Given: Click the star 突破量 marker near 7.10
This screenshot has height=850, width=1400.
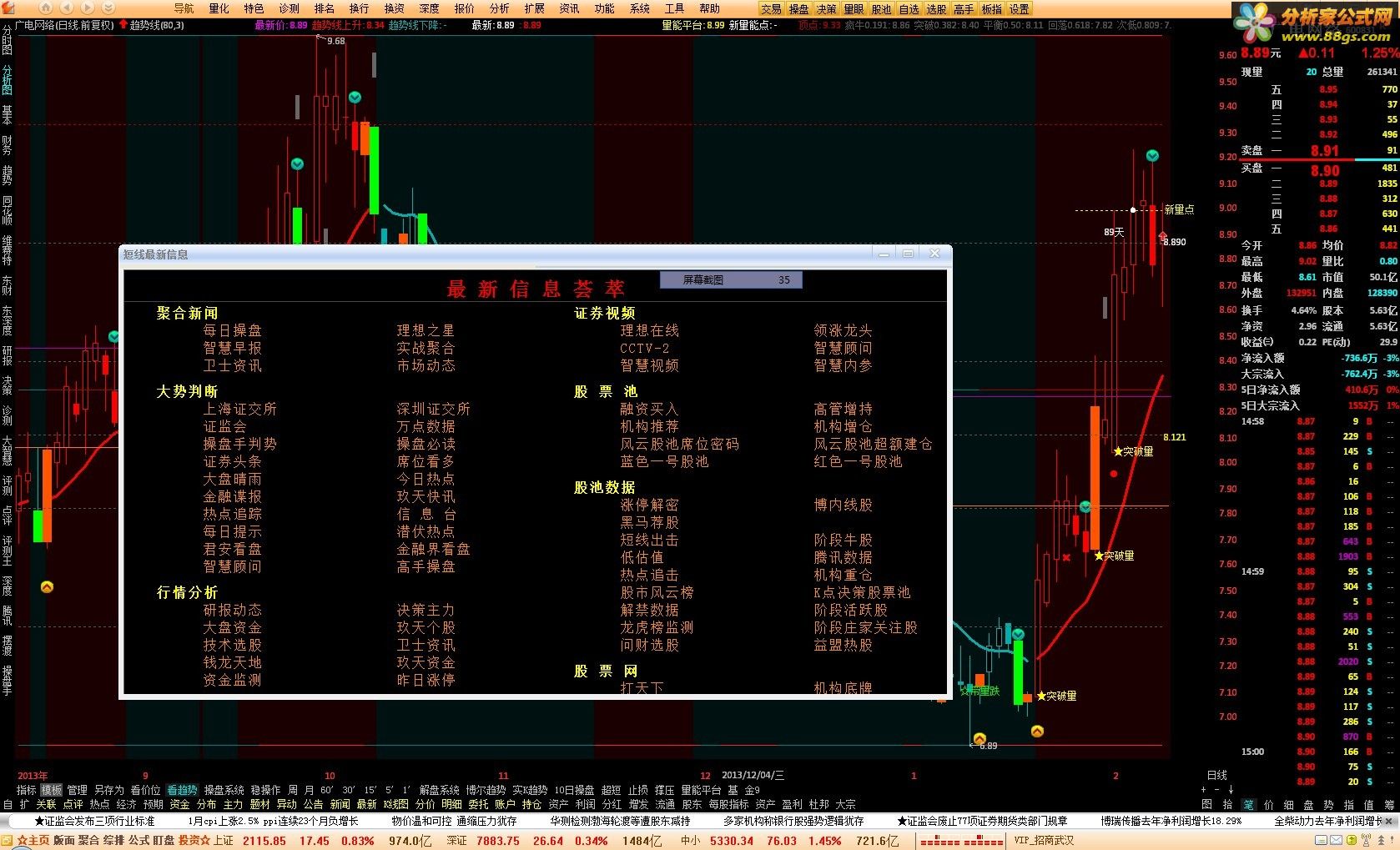Looking at the screenshot, I should tap(1056, 696).
